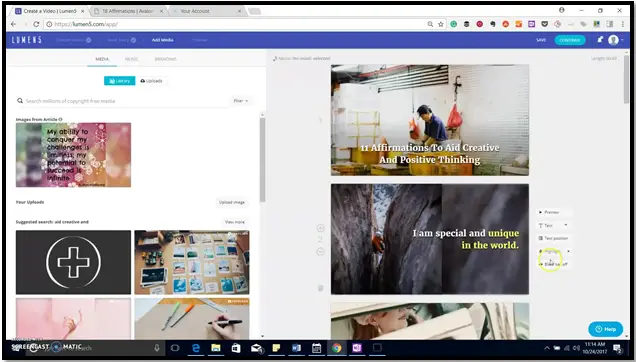The width and height of the screenshot is (636, 362).
Task: Click the Upload image button
Action: point(232,202)
